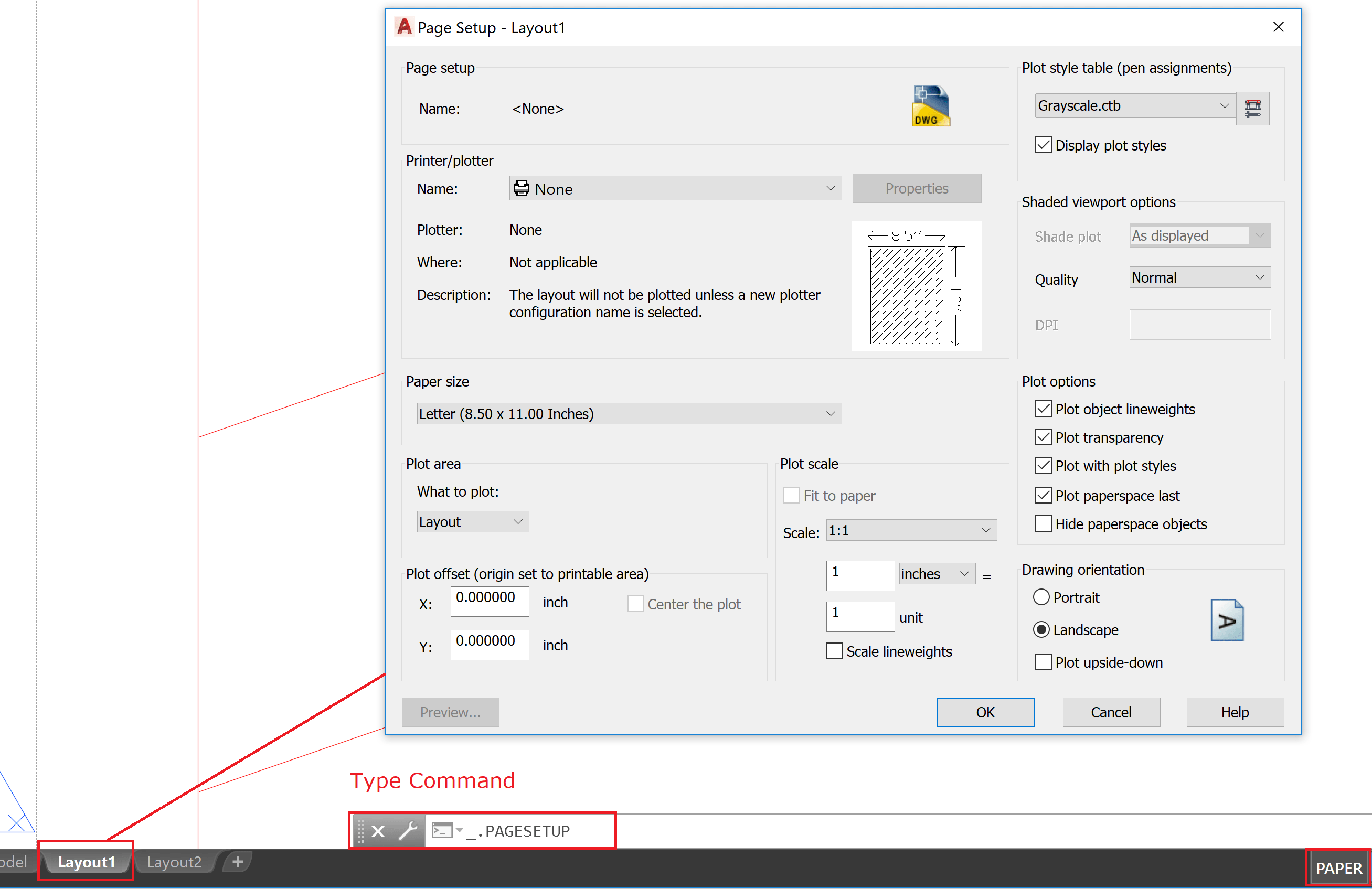The image size is (1372, 889).
Task: Click the drawing orientation preview icon
Action: tap(1227, 620)
